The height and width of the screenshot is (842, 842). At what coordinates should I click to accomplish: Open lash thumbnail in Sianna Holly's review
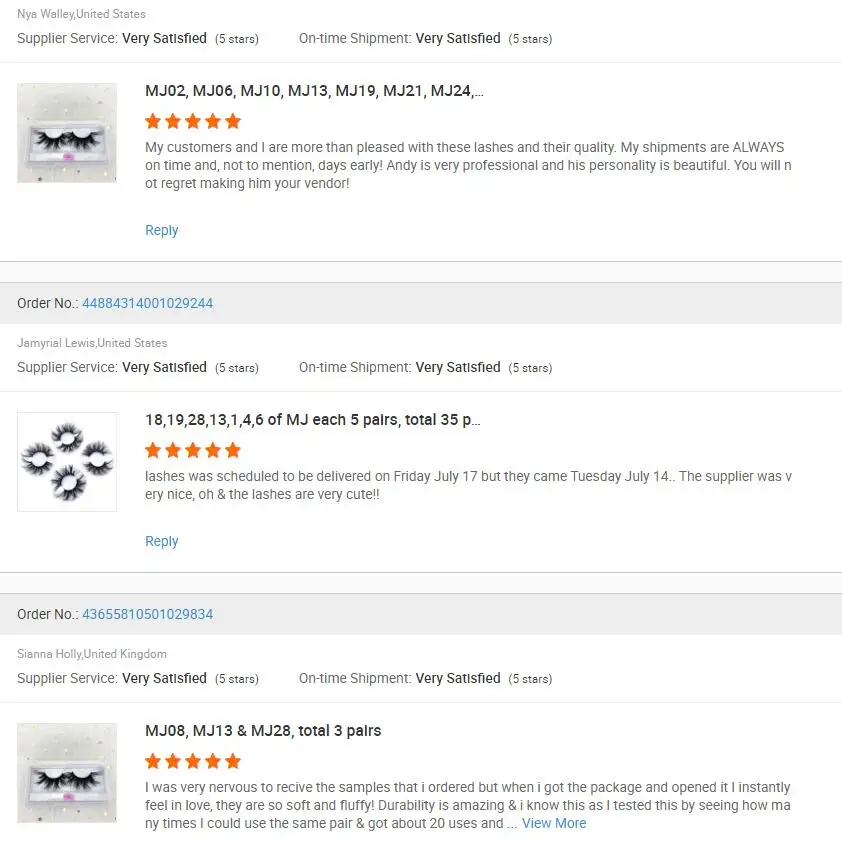click(67, 773)
